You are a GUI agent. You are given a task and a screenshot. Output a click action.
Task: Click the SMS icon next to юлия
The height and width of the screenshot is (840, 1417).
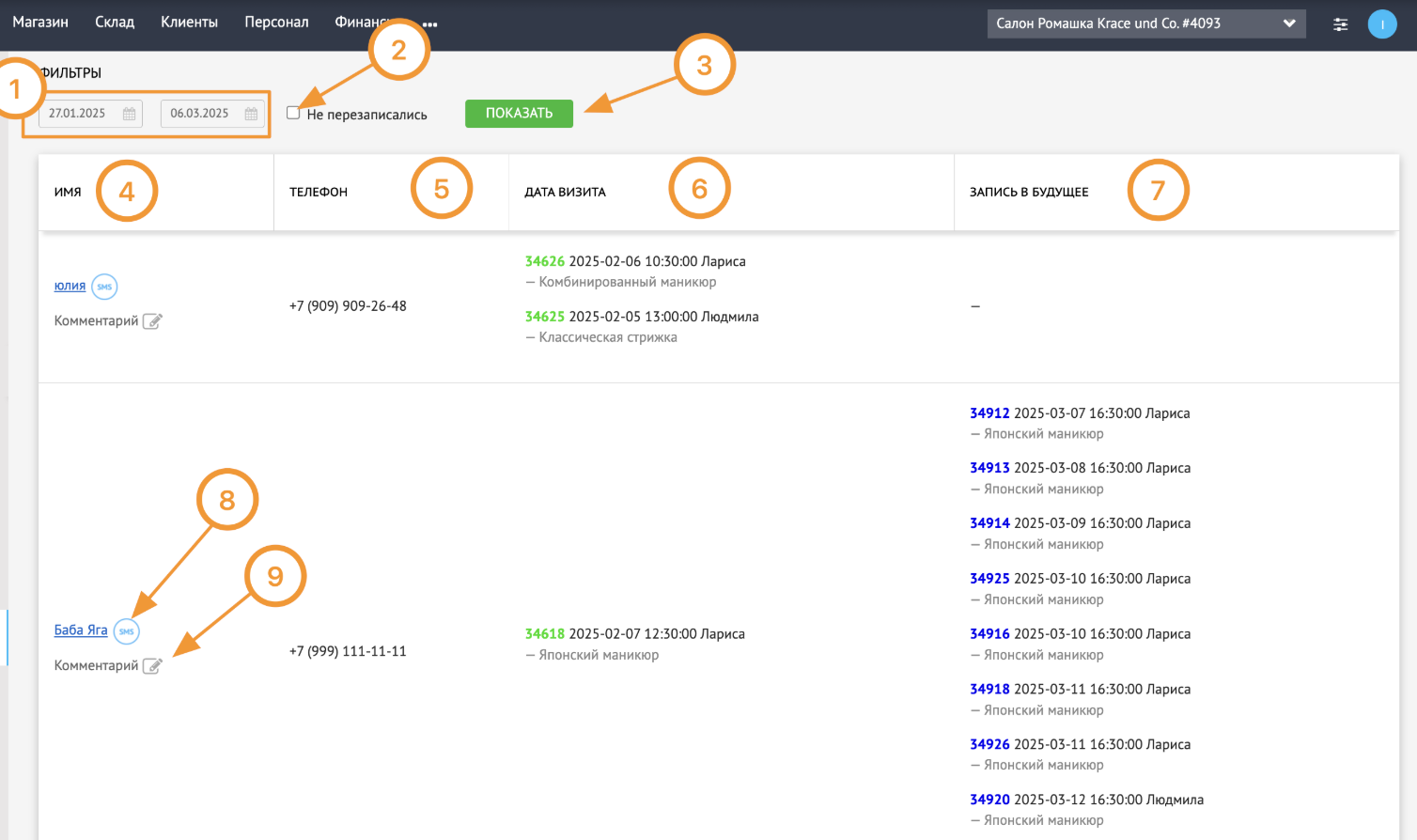104,287
